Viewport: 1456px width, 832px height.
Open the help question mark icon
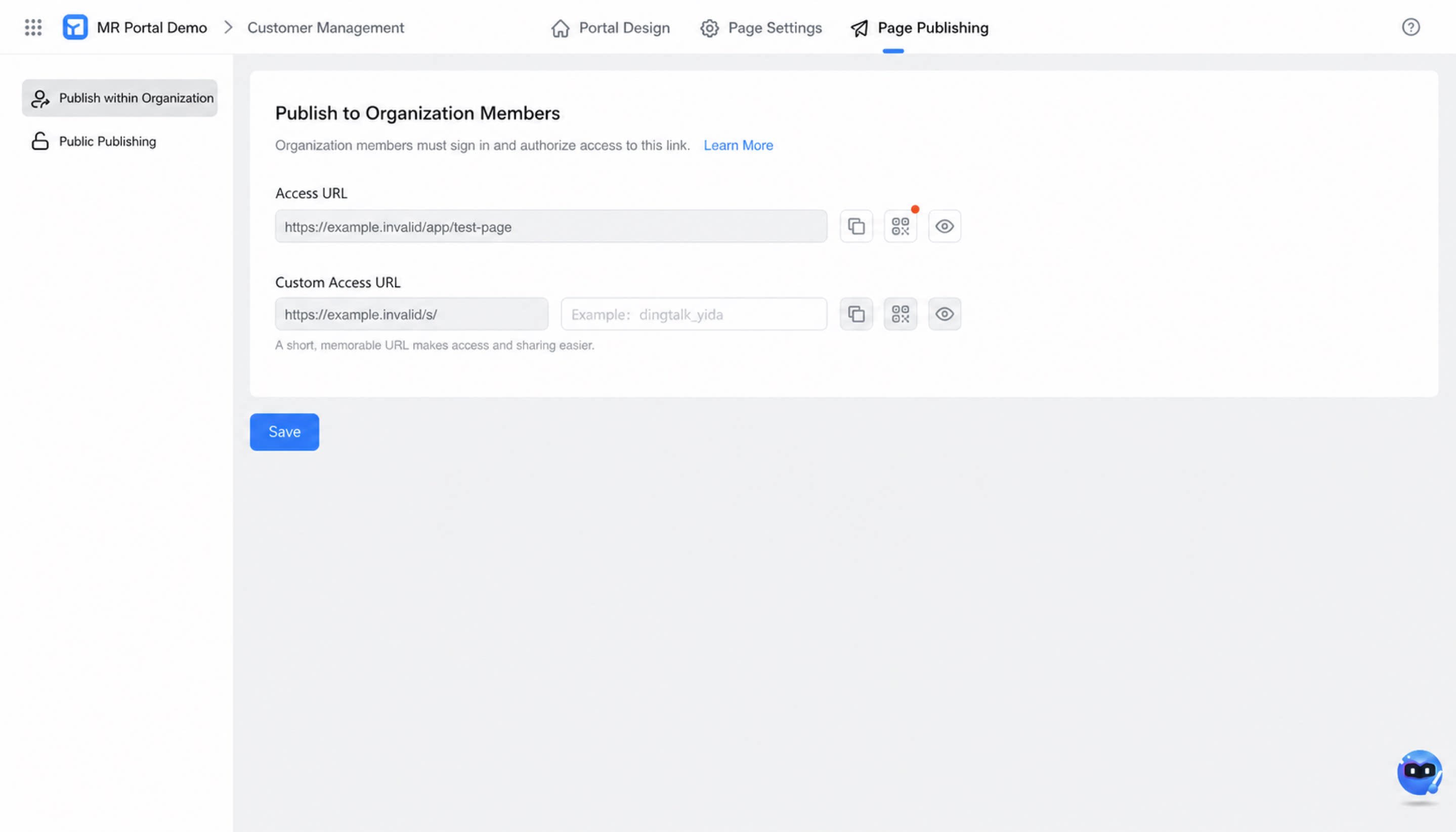point(1410,27)
